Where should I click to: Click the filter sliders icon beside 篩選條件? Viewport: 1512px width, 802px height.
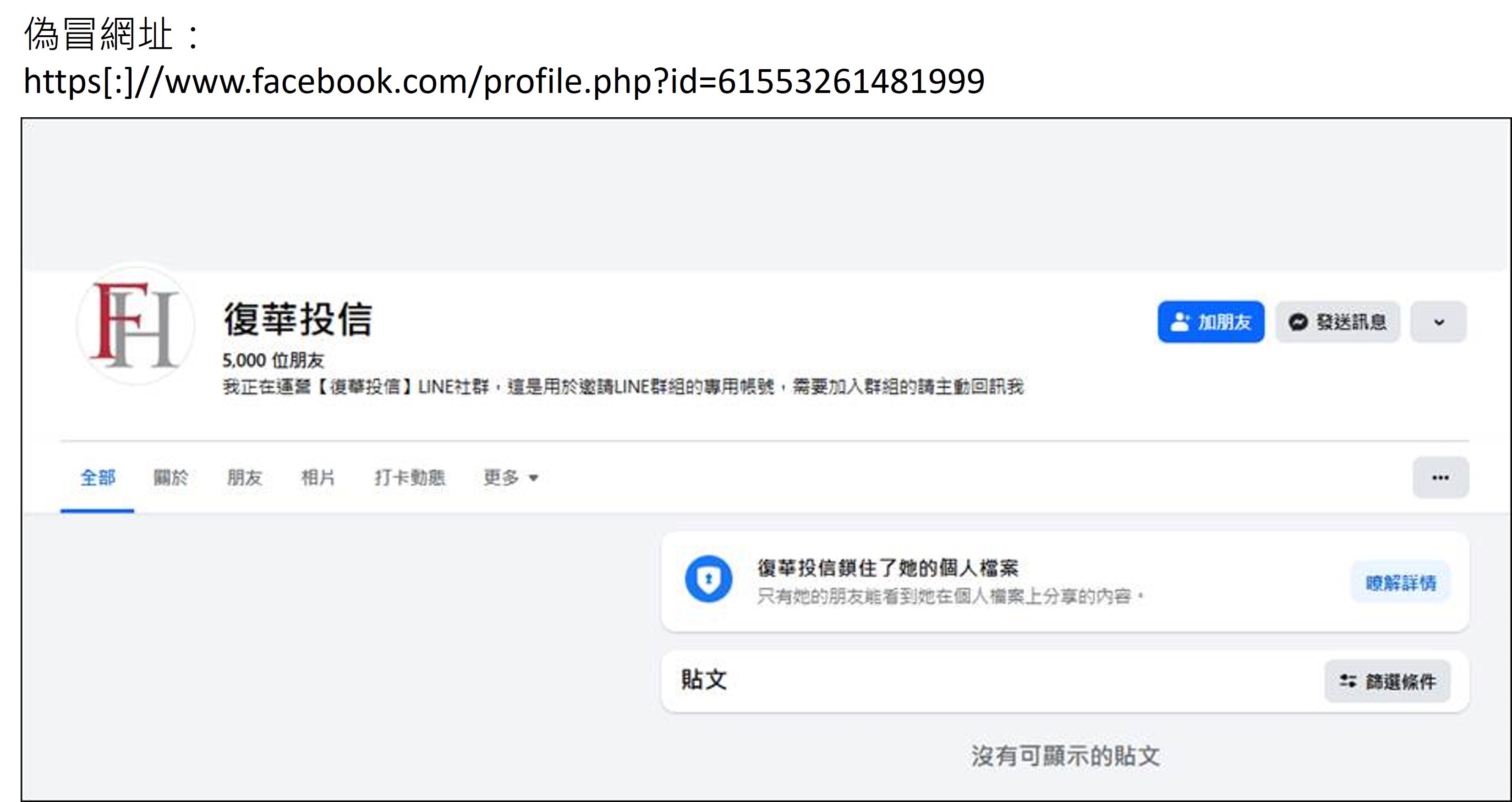pos(1348,681)
